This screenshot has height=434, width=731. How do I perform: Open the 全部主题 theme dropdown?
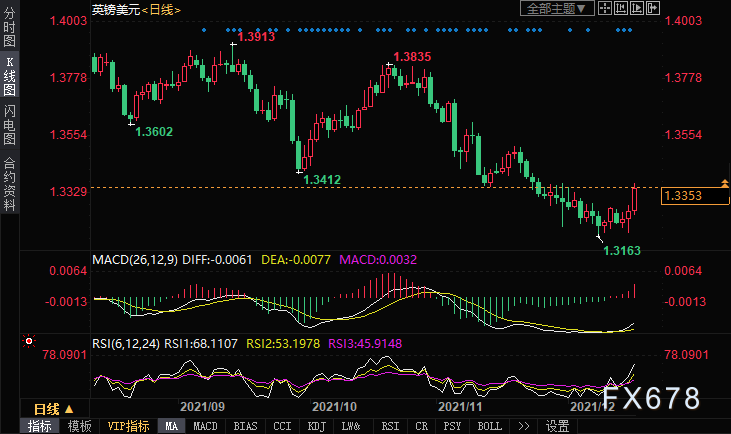coord(557,8)
